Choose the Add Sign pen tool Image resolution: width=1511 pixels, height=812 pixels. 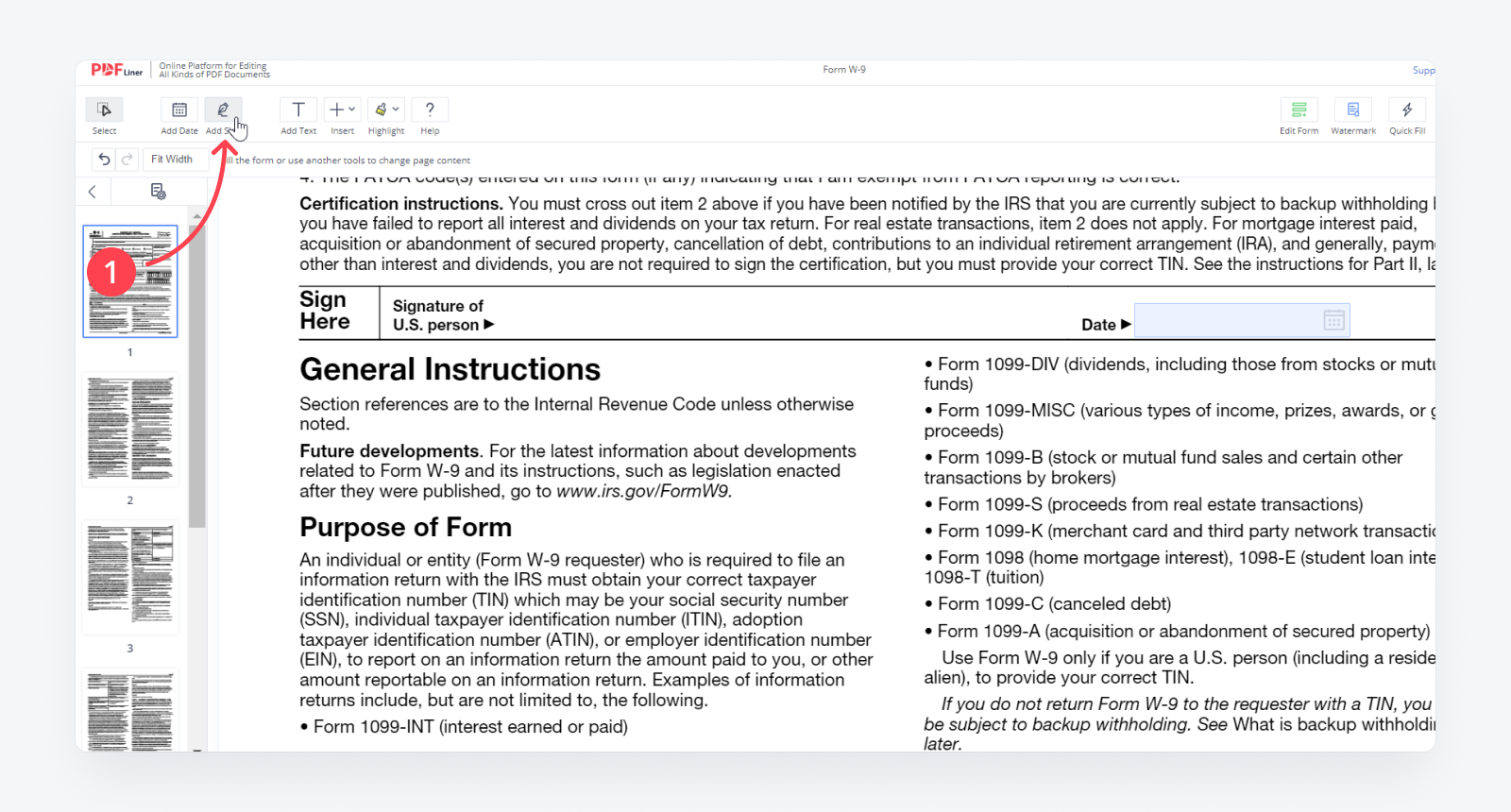click(x=223, y=110)
